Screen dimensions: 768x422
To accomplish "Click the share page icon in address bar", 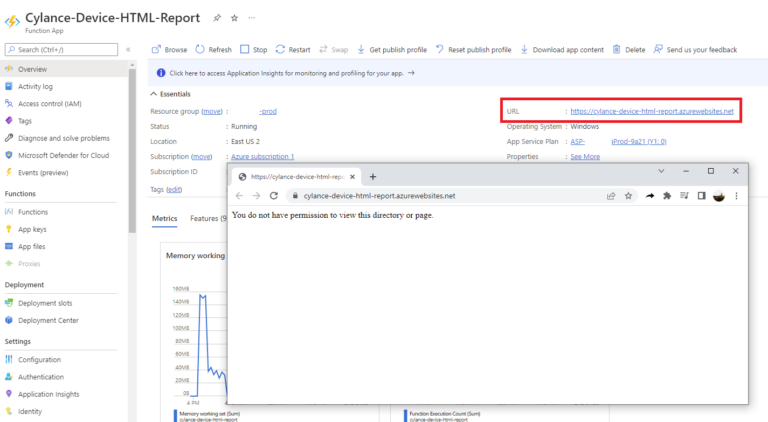I will (x=611, y=196).
